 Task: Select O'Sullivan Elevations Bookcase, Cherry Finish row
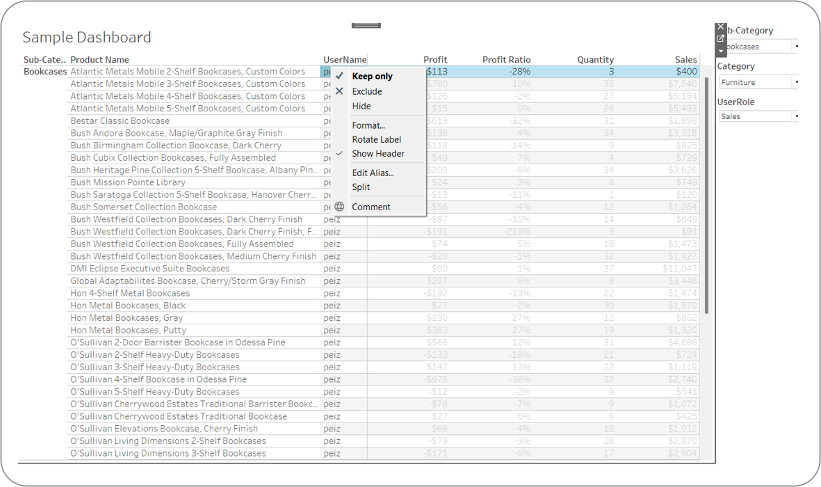[164, 428]
